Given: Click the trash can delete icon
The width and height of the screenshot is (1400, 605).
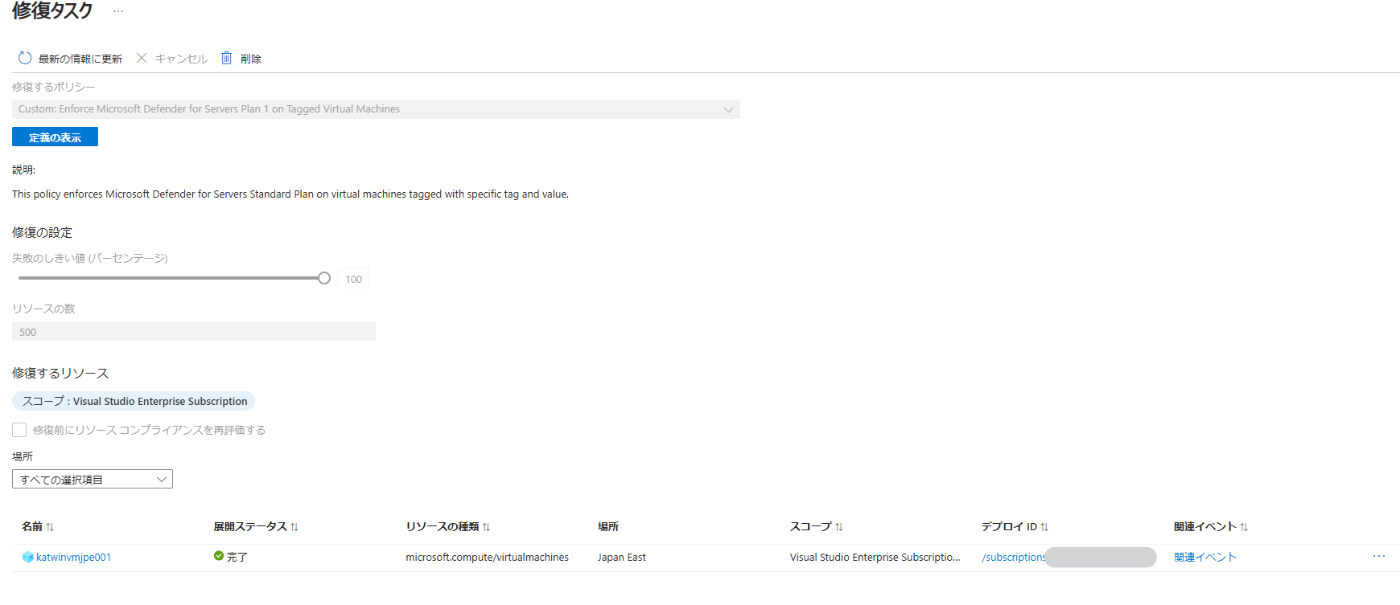Looking at the screenshot, I should click(x=227, y=58).
